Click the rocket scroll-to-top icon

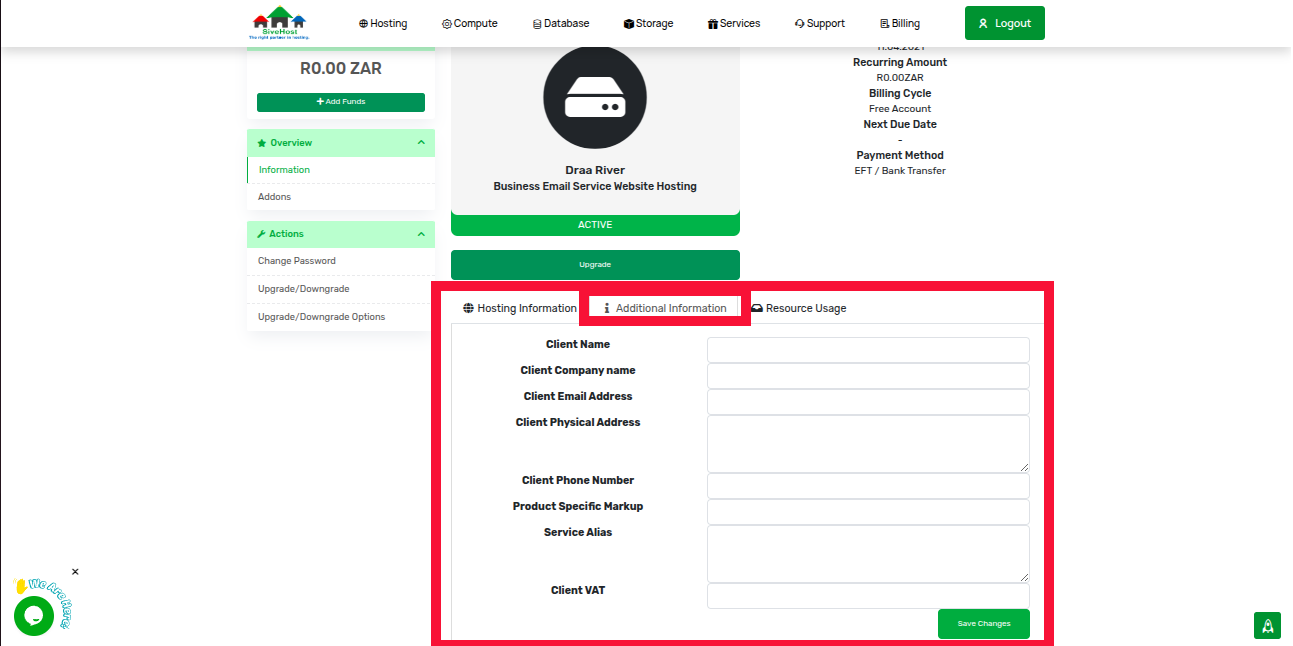pos(1267,626)
